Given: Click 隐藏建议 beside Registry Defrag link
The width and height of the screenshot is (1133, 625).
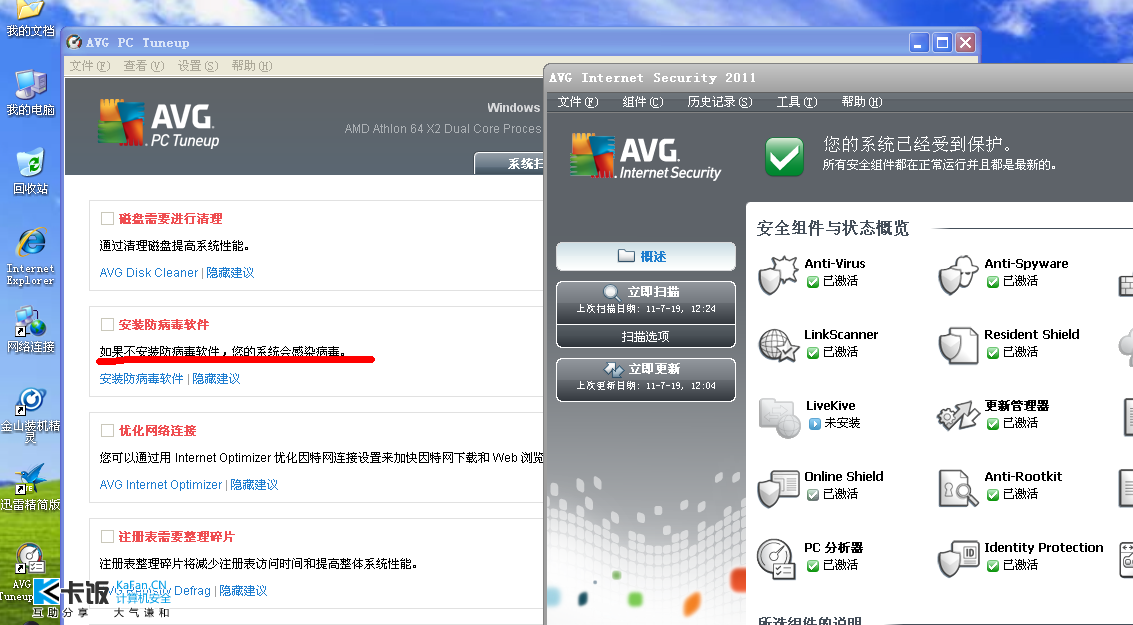Looking at the screenshot, I should pos(244,590).
